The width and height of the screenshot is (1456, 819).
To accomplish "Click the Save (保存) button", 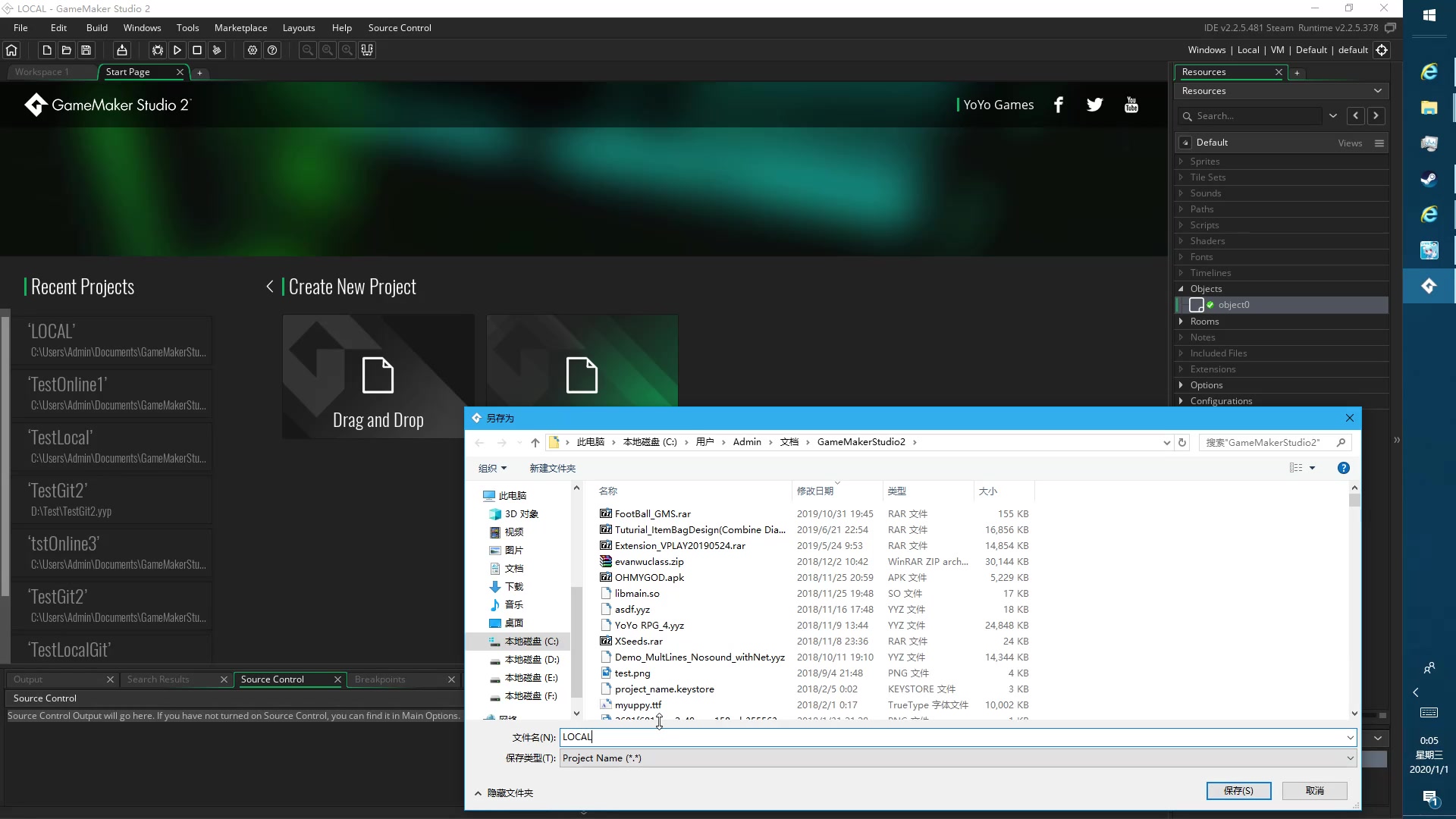I will (x=1238, y=790).
